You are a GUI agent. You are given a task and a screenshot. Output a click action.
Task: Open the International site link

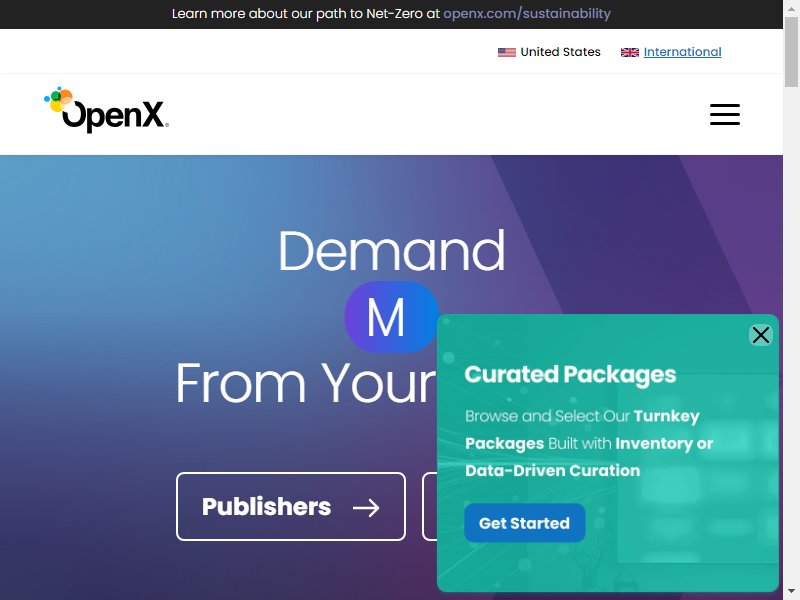(x=682, y=52)
